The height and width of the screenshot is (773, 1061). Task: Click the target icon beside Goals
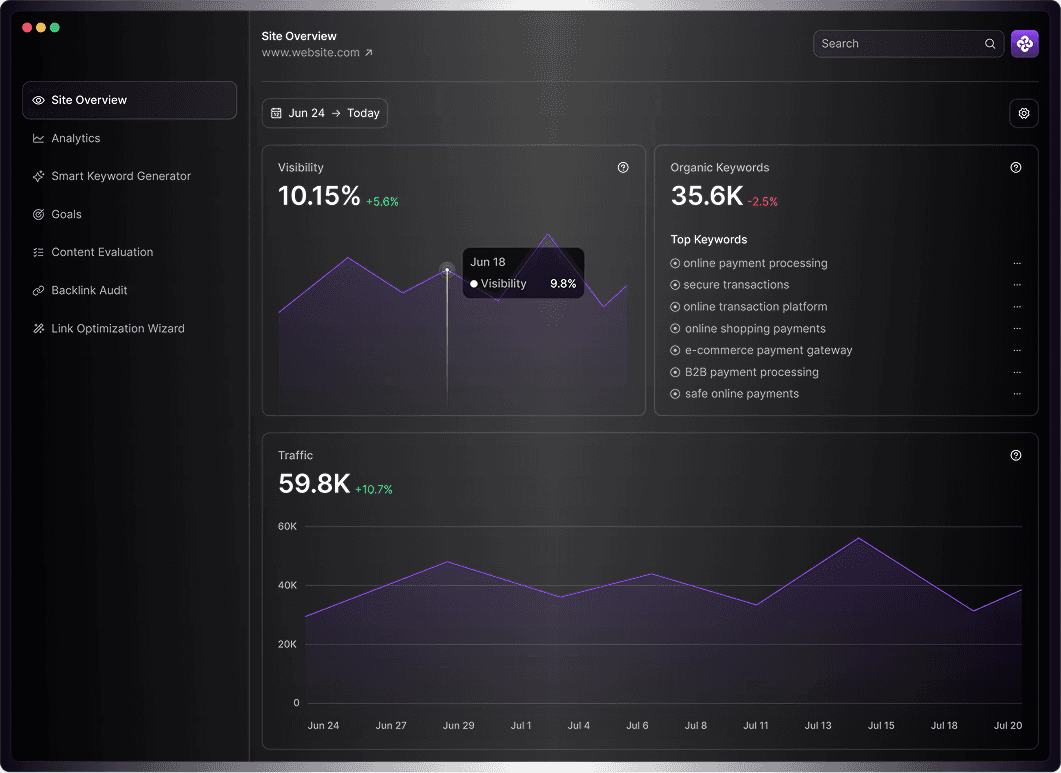pyautogui.click(x=39, y=215)
